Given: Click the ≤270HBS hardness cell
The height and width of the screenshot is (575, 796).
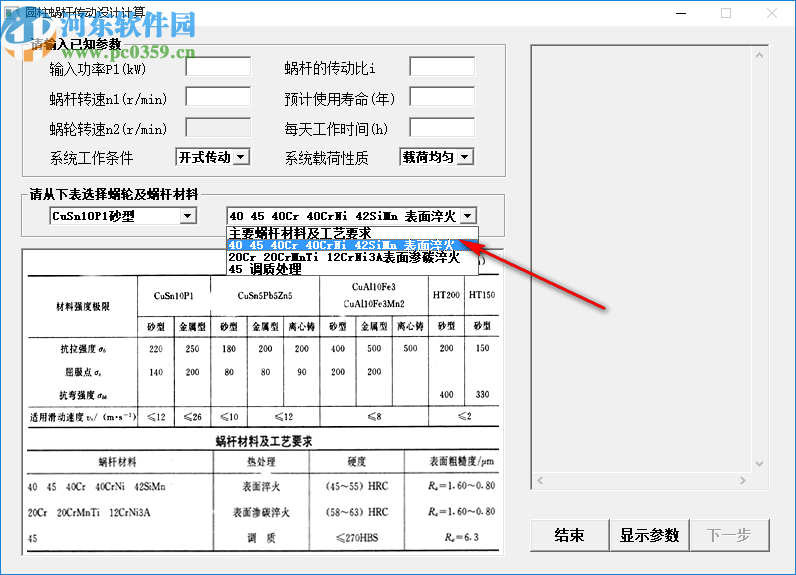Looking at the screenshot, I should point(357,537).
